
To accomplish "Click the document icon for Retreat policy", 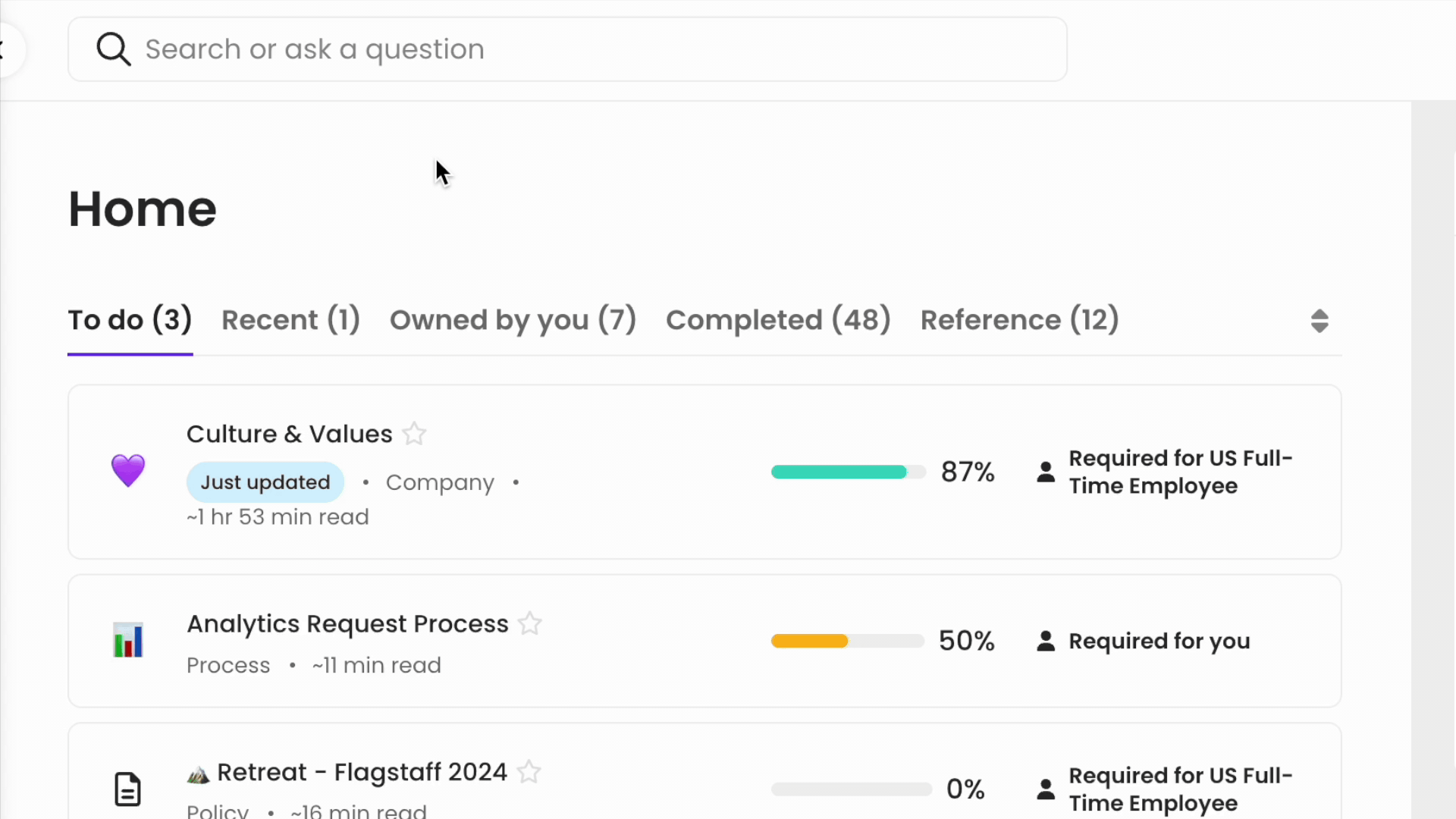I will (x=127, y=789).
